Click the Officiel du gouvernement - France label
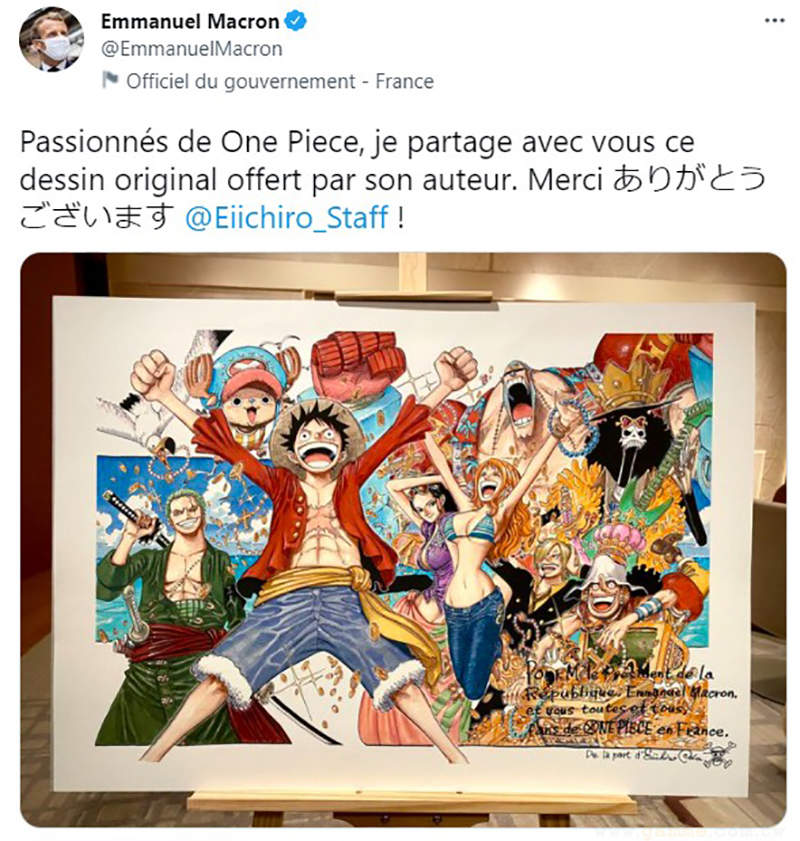 click(280, 82)
